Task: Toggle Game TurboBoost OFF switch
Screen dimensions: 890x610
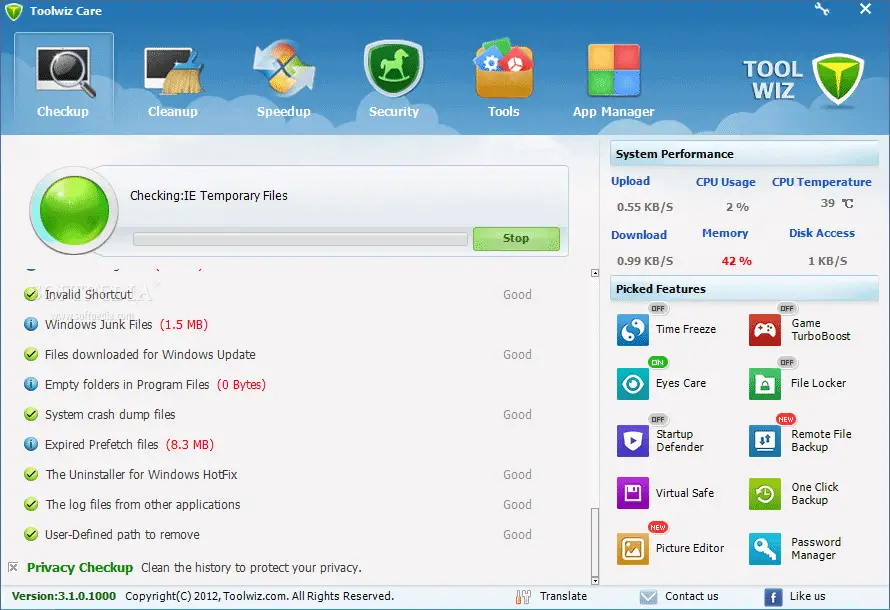Action: [787, 308]
